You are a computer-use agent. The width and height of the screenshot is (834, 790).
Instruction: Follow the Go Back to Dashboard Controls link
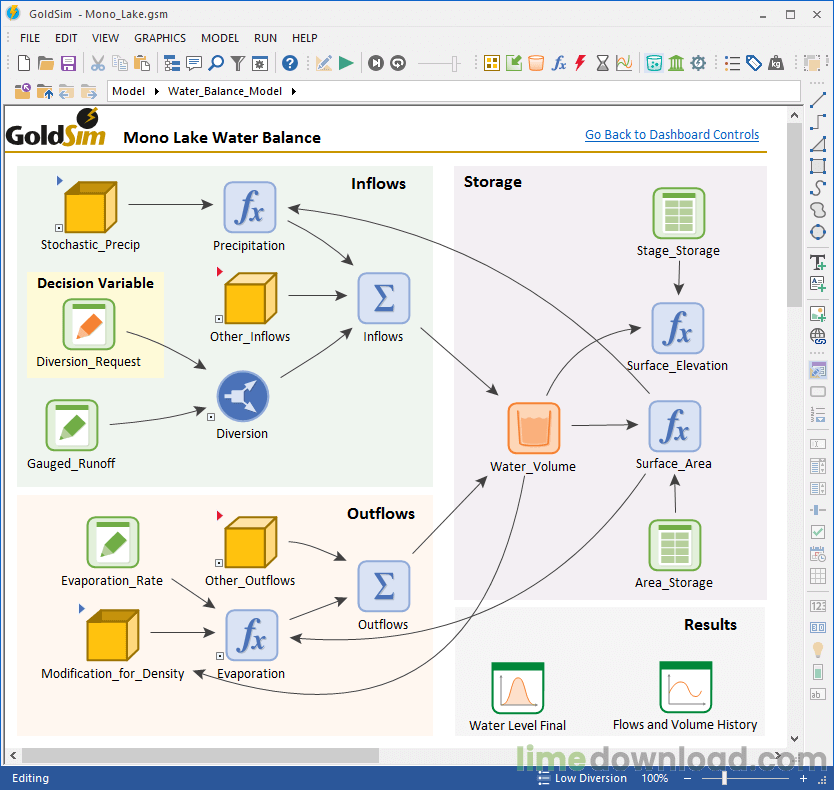(671, 135)
